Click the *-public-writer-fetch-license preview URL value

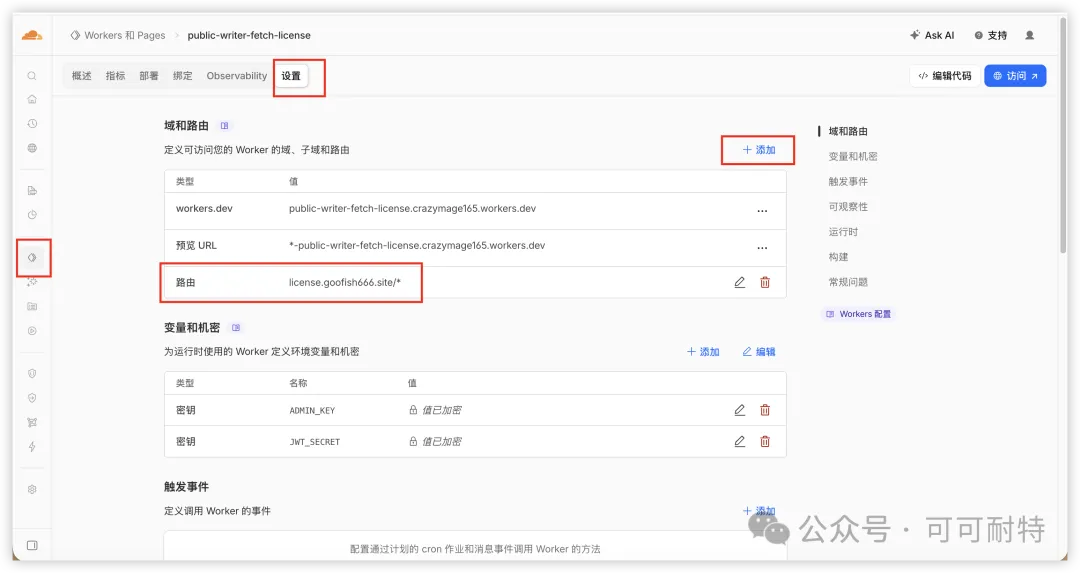[417, 246]
